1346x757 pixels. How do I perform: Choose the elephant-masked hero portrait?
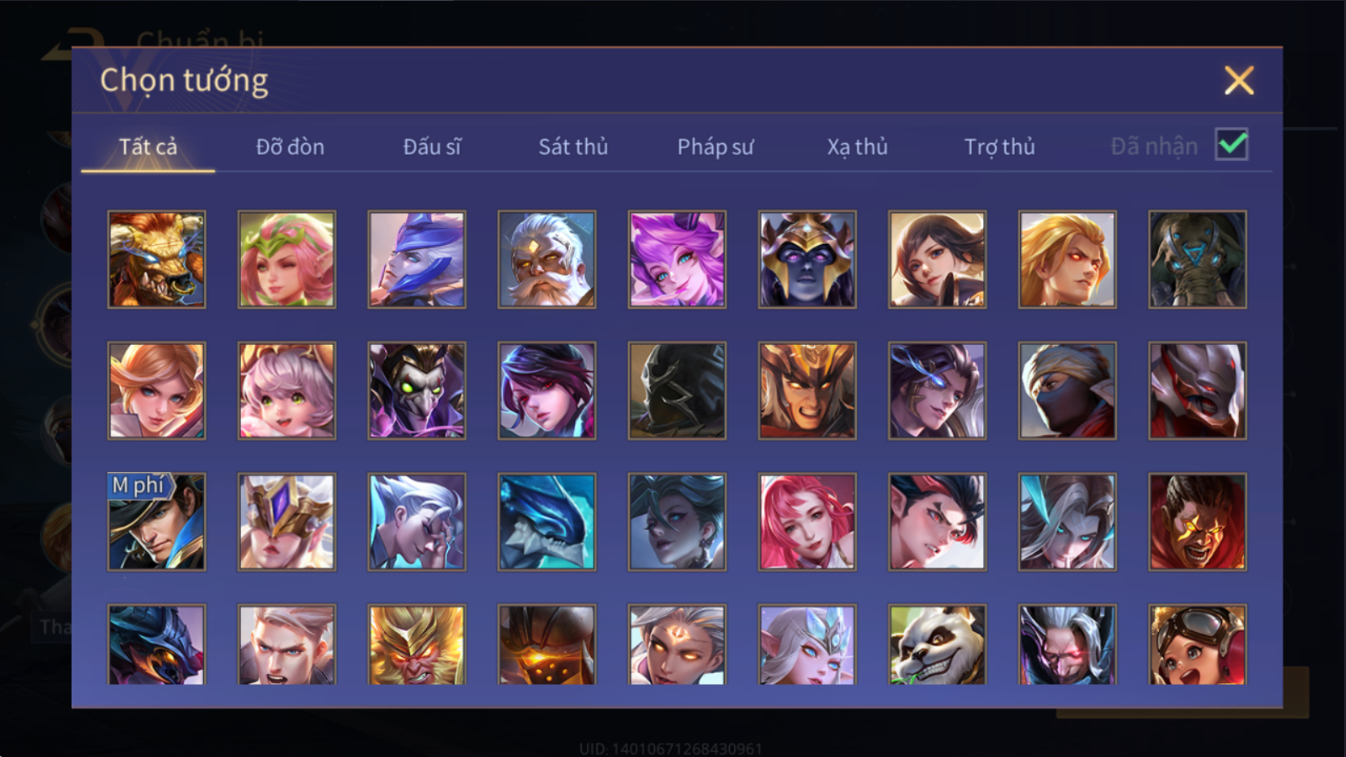pos(1197,259)
